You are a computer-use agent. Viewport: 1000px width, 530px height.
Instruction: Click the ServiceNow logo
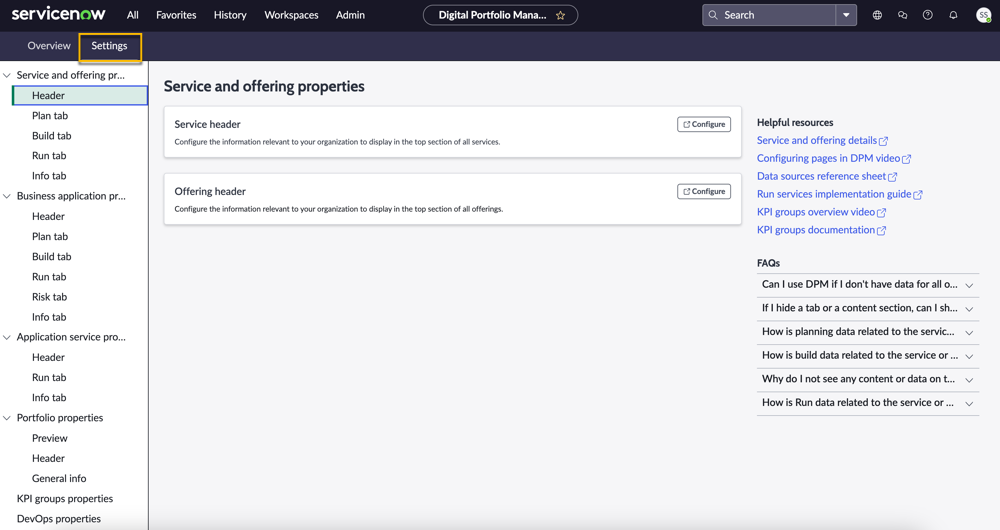tap(58, 14)
